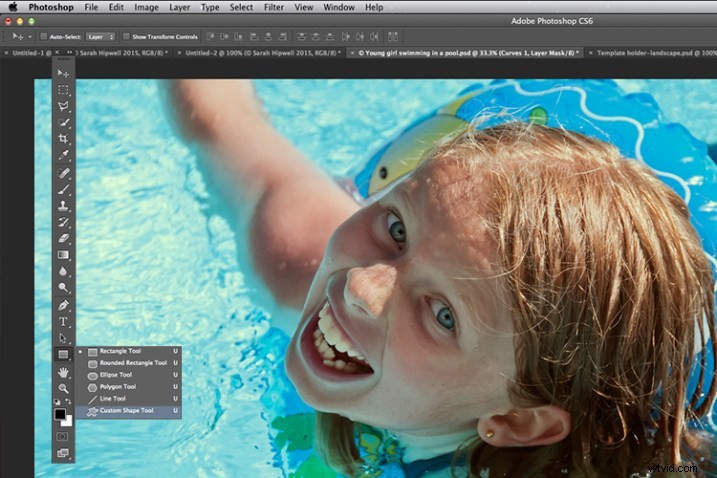Toggle Quick Mask mode
717x478 pixels.
[63, 437]
